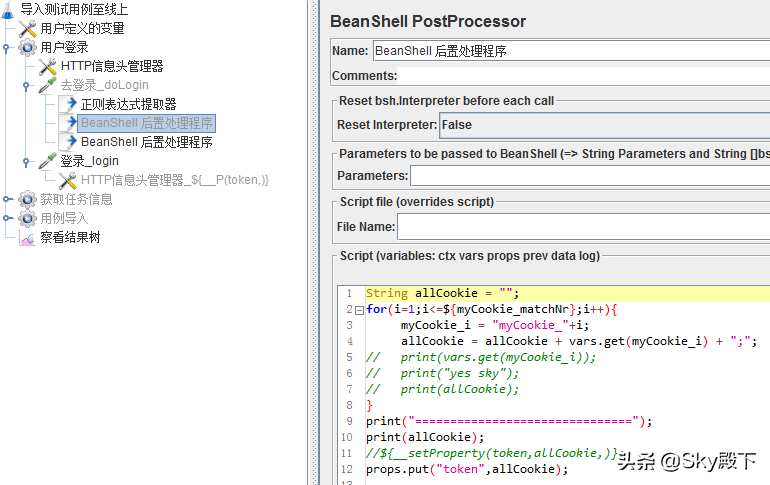Viewport: 770px width, 485px height.
Task: Click BeanShell PostProcessor title heading
Action: click(428, 22)
